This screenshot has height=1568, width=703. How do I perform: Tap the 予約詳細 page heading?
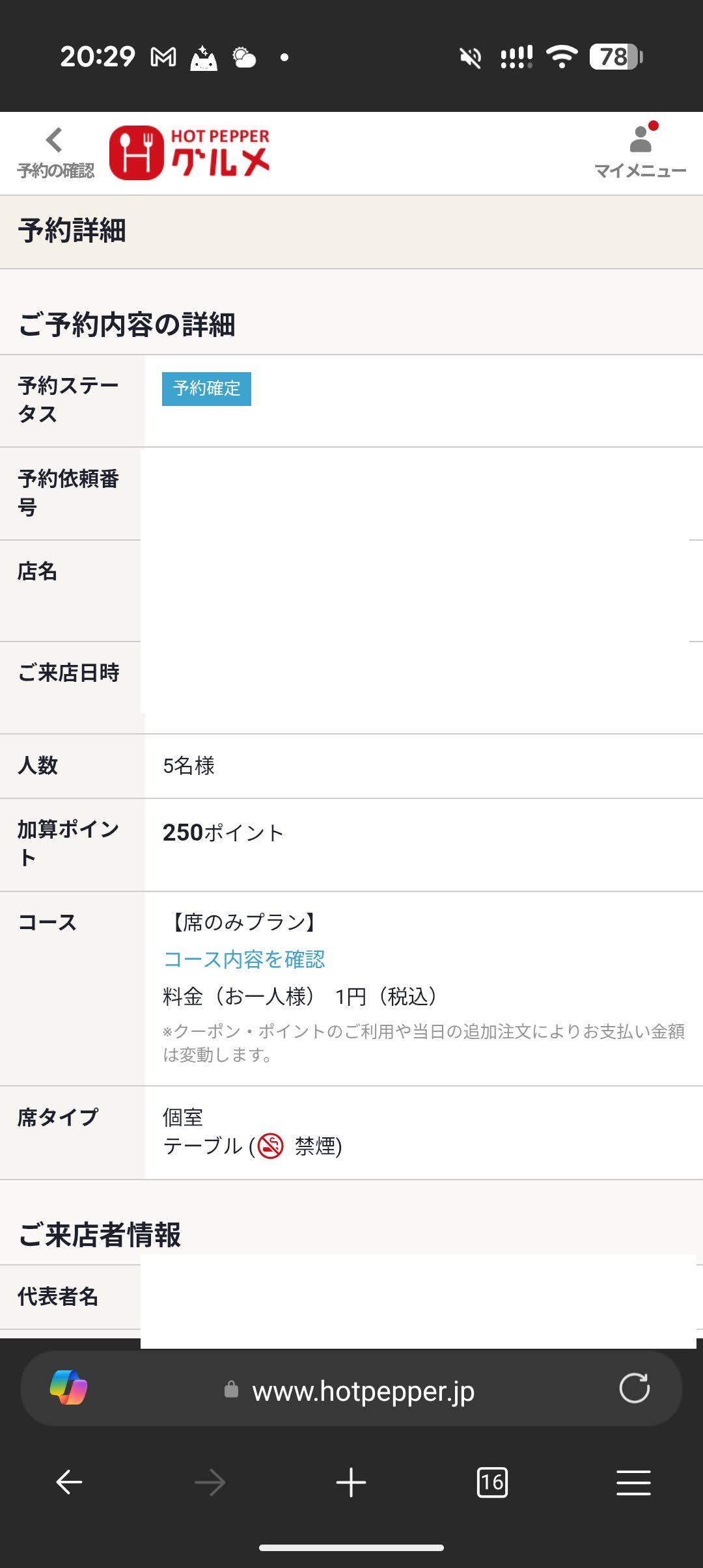72,231
